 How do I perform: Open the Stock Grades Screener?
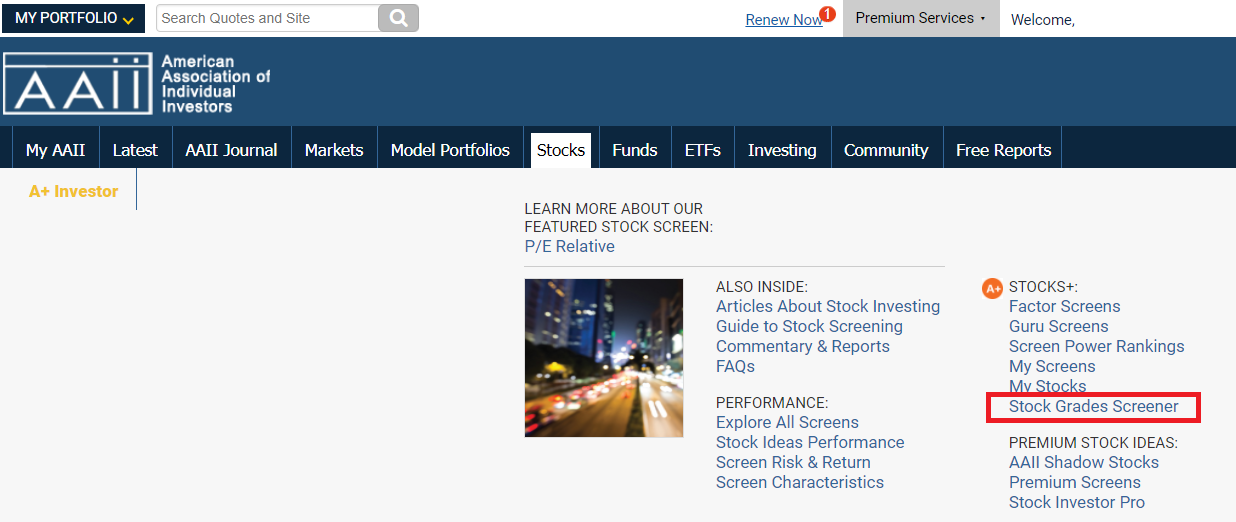1094,407
